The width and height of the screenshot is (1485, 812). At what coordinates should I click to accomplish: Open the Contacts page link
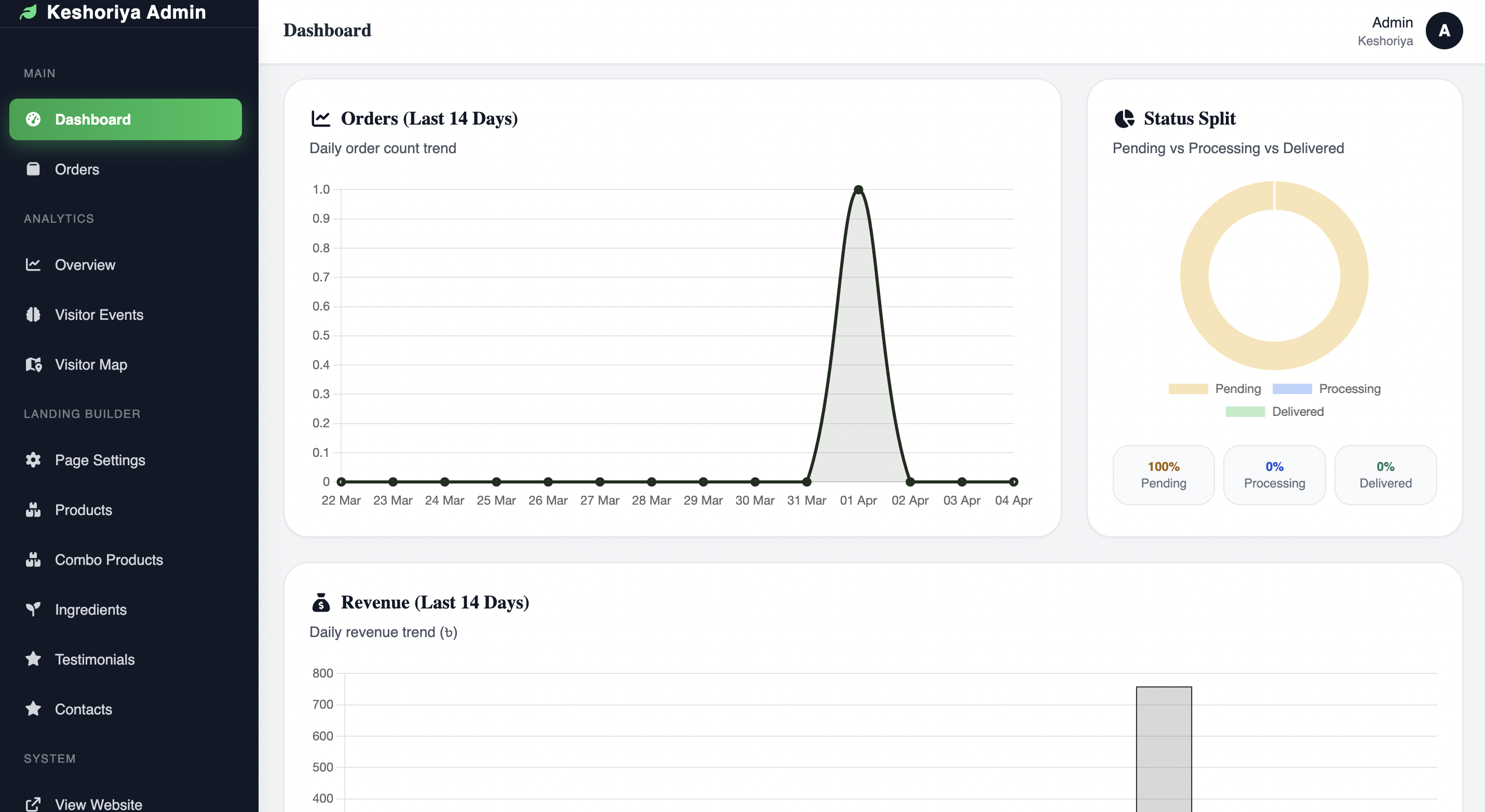(x=84, y=709)
